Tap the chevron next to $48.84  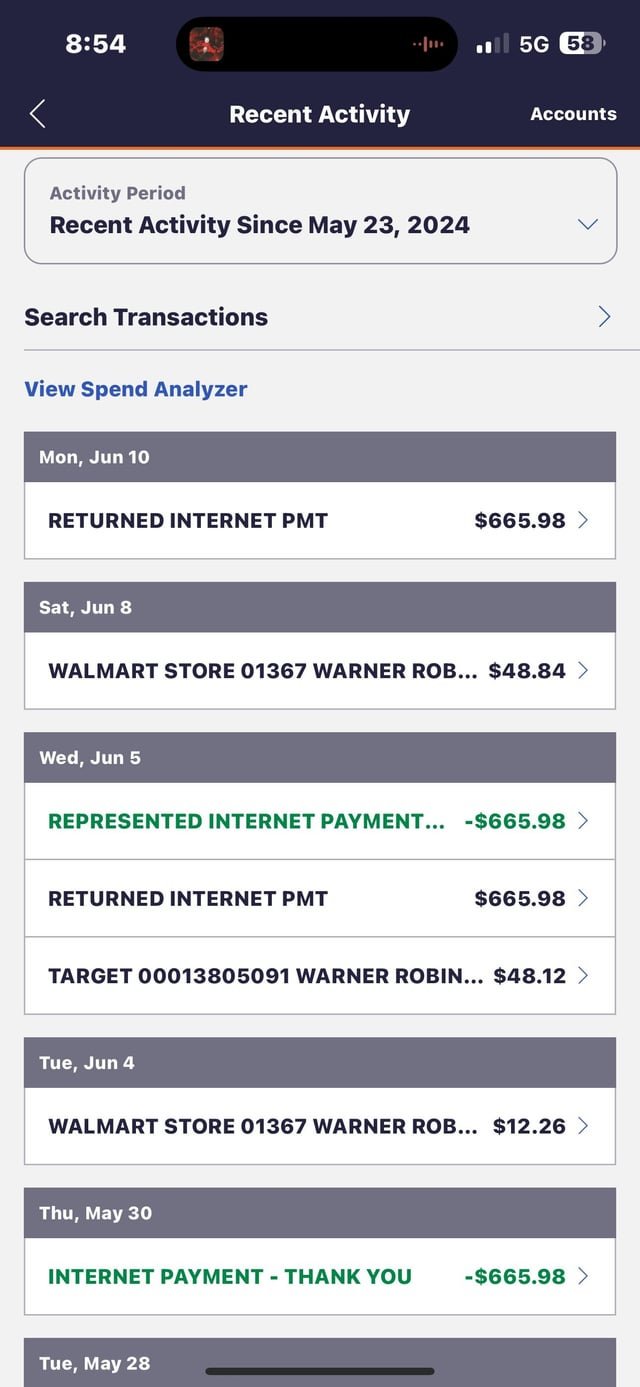coord(583,671)
